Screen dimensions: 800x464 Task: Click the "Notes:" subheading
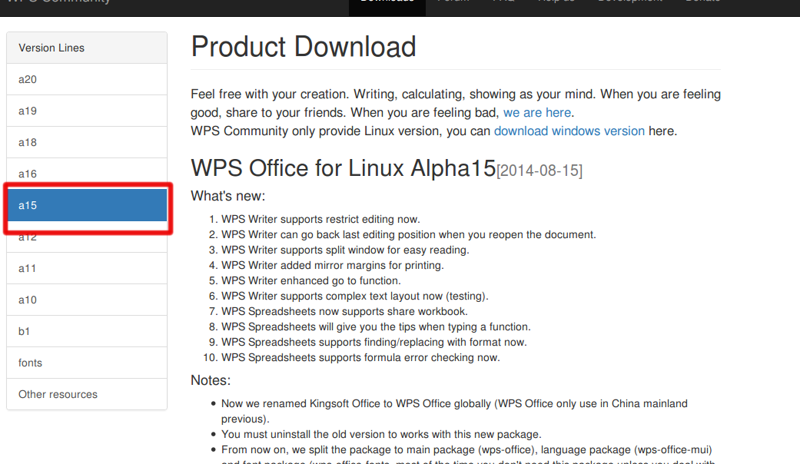point(211,380)
